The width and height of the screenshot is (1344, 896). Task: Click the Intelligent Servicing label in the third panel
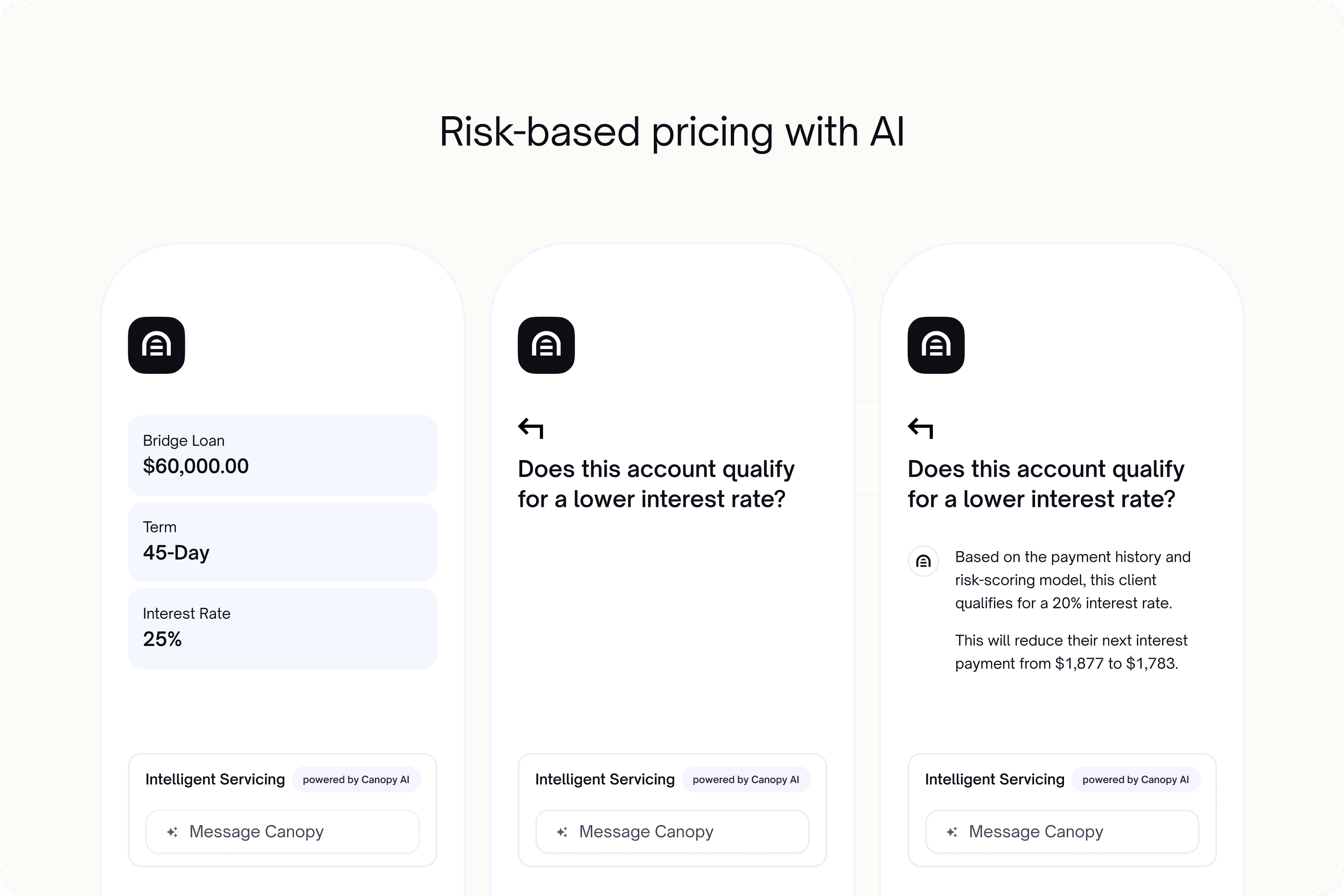[994, 779]
